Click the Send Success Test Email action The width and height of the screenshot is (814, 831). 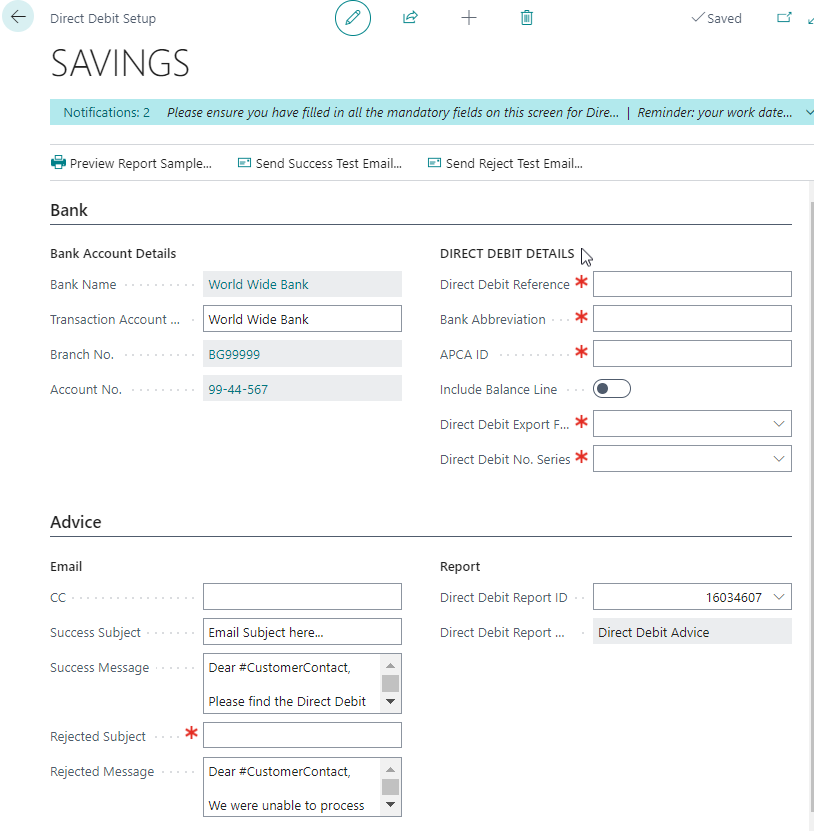click(x=326, y=162)
